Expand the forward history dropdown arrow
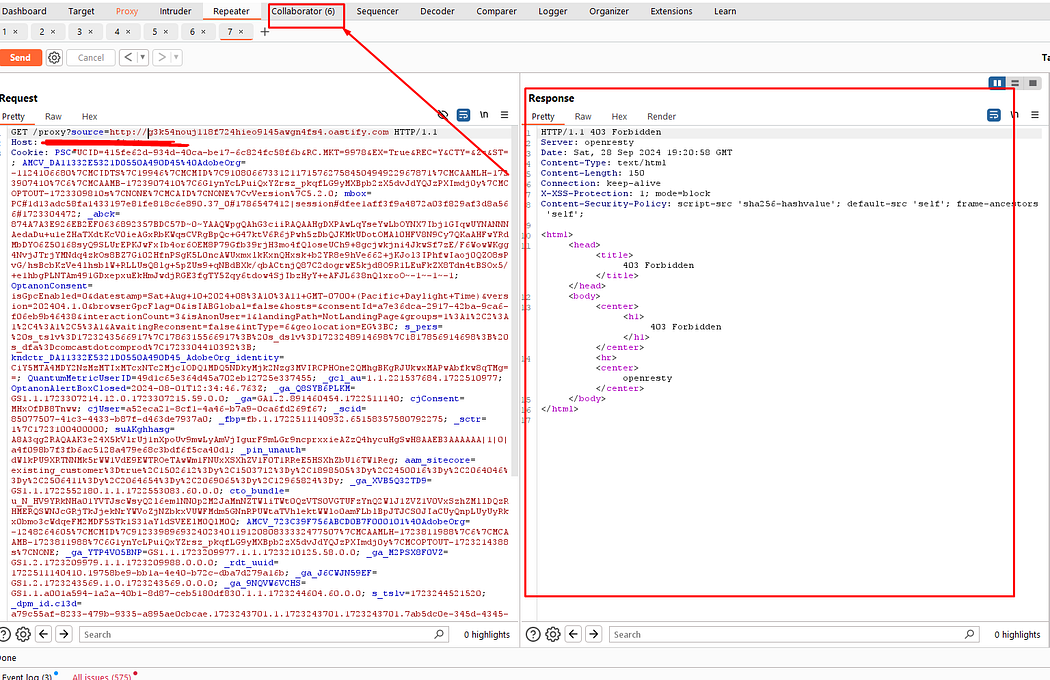 click(176, 58)
